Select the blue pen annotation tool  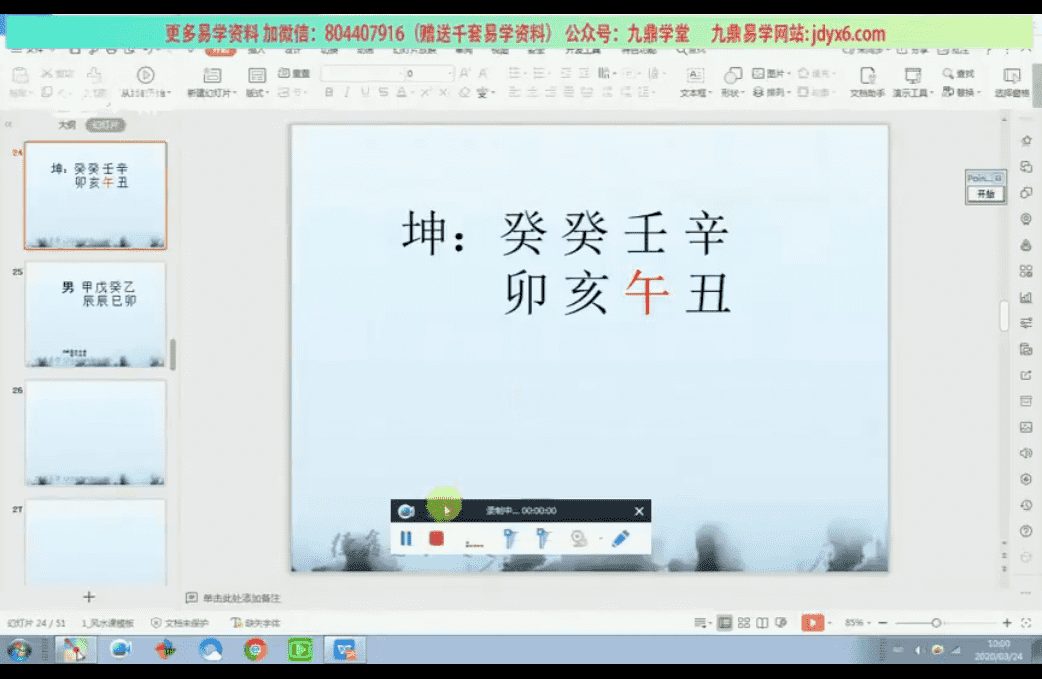click(x=620, y=539)
